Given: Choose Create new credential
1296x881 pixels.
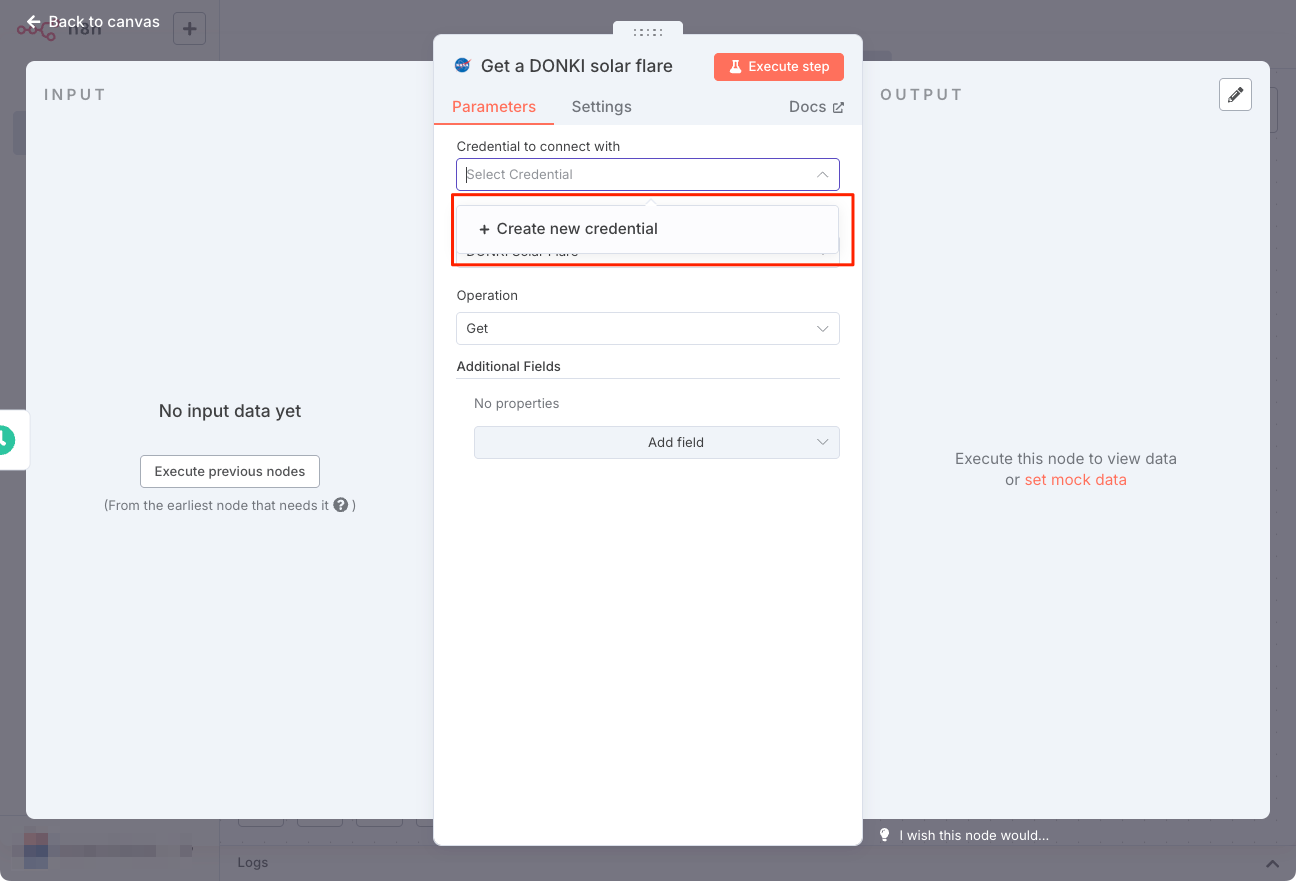Looking at the screenshot, I should click(648, 229).
